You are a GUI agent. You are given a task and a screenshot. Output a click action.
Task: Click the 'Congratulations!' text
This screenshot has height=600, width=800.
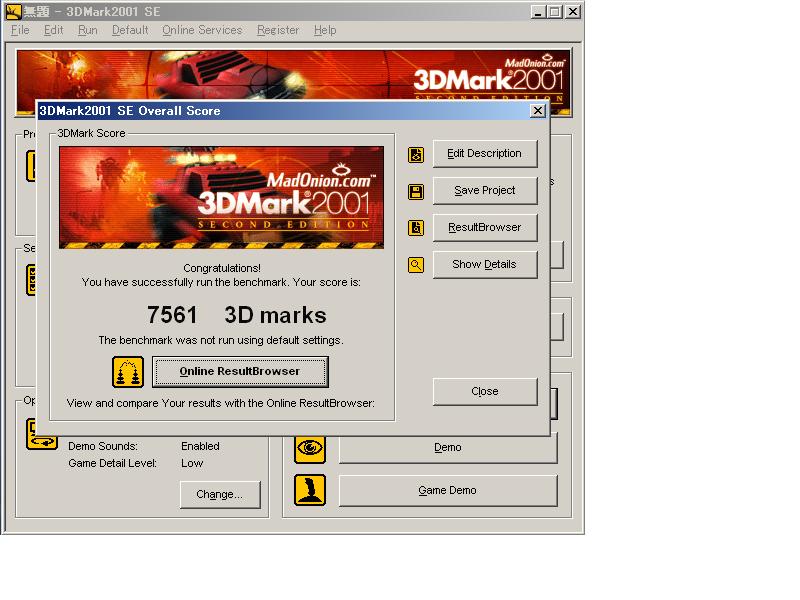click(222, 268)
